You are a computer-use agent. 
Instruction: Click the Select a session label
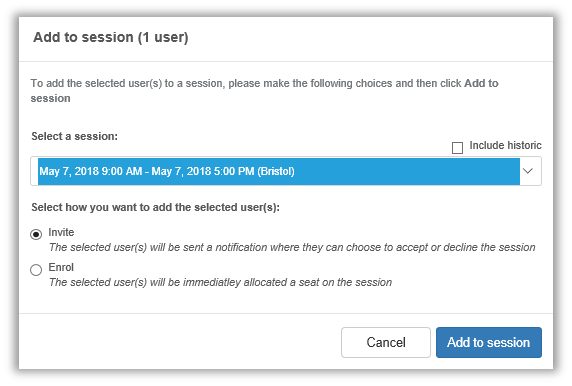[x=74, y=136]
